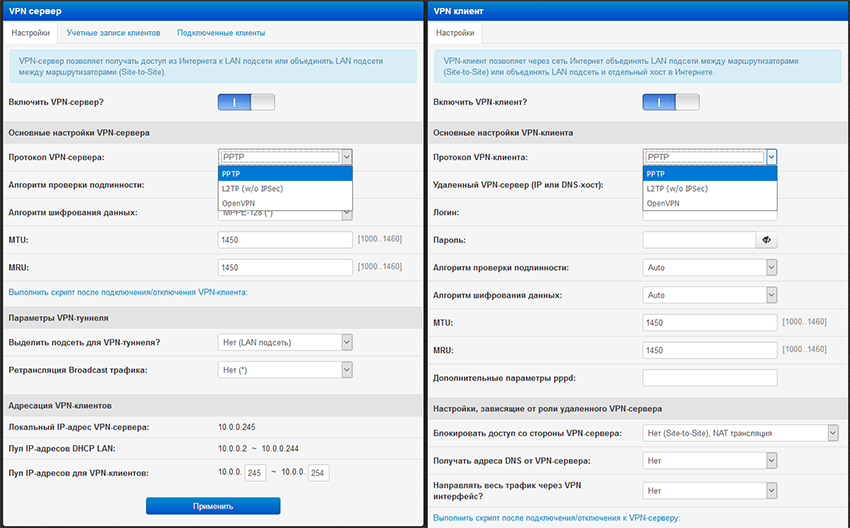Click the server MTU input field

pyautogui.click(x=285, y=240)
